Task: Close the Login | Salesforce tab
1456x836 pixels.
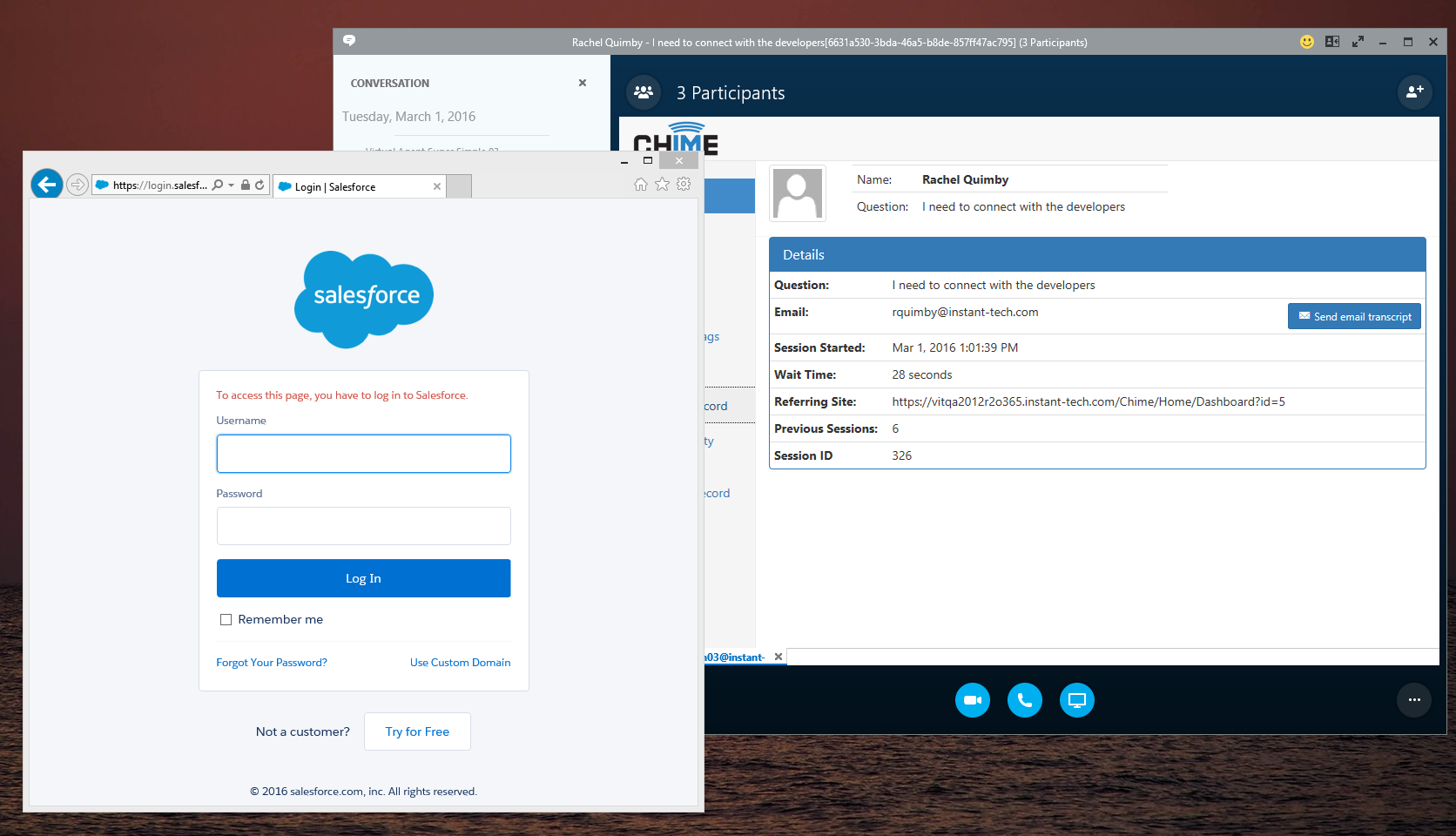Action: click(437, 186)
